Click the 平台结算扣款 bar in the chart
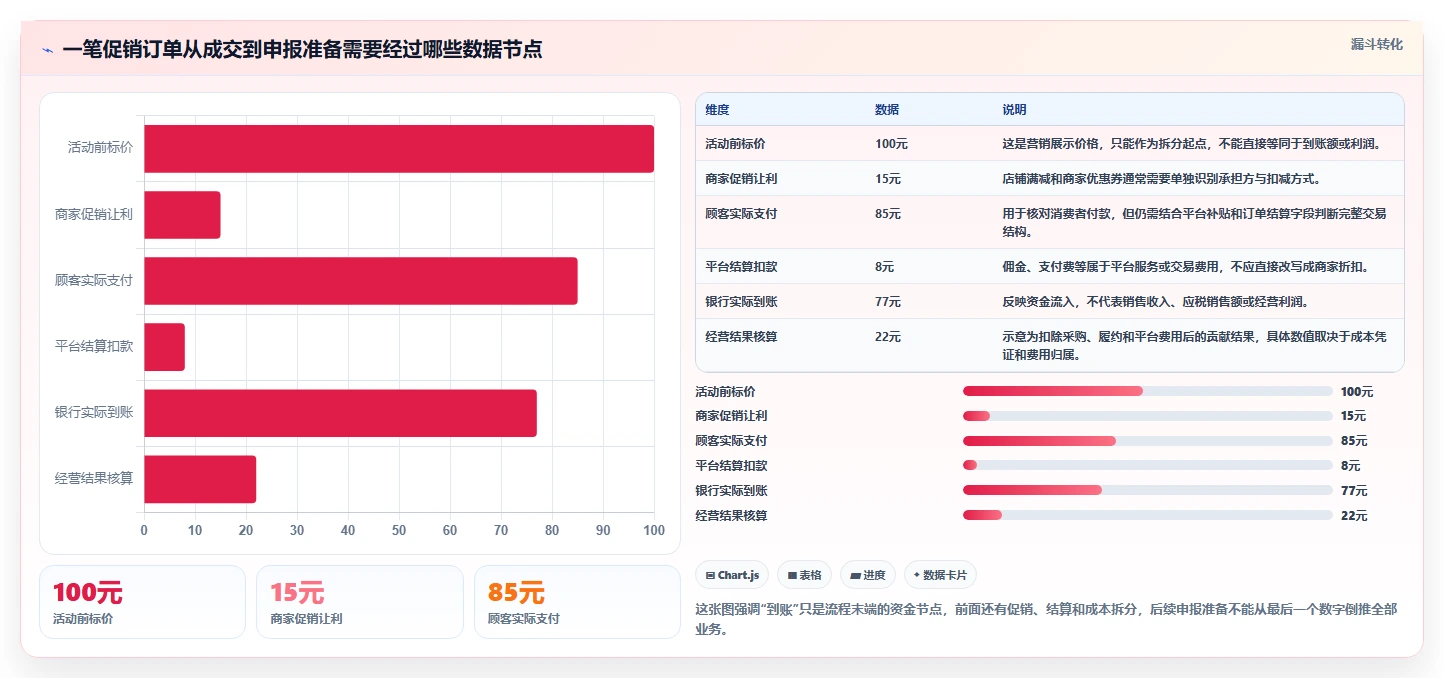This screenshot has width=1444, height=678. click(x=164, y=346)
